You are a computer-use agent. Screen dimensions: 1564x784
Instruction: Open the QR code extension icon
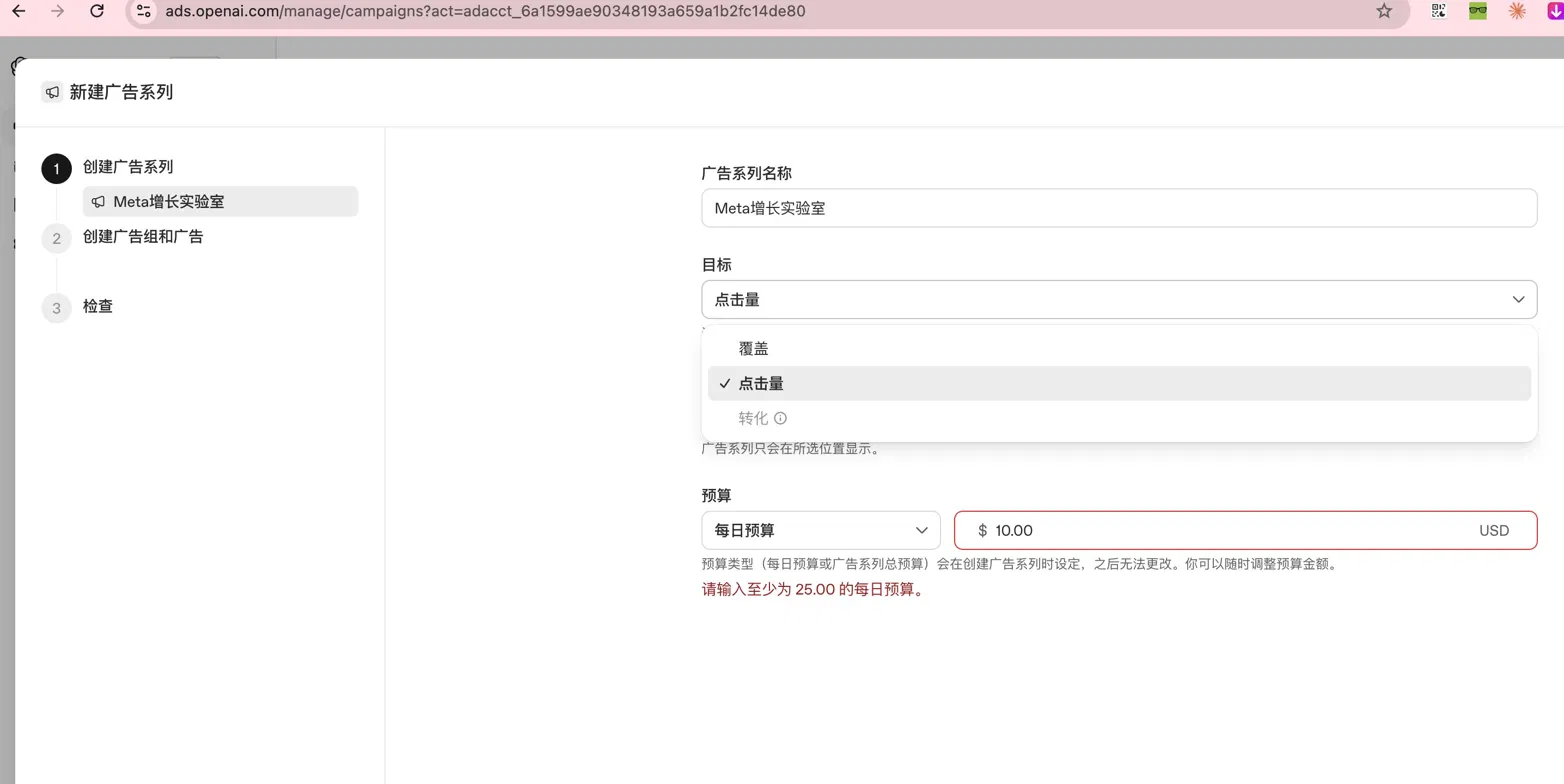1439,12
